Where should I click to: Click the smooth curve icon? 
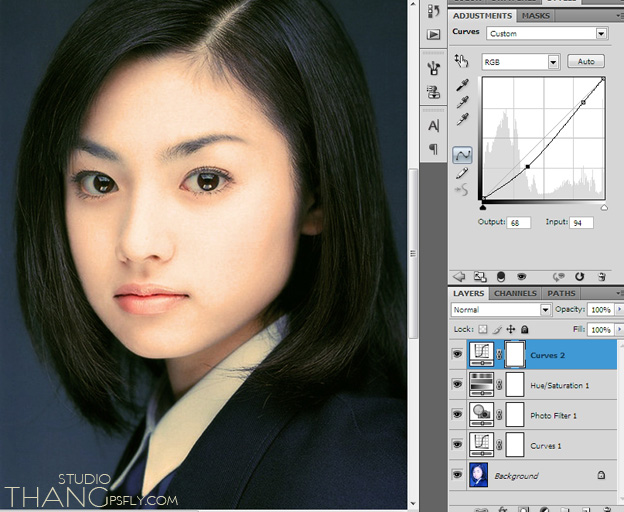(462, 190)
